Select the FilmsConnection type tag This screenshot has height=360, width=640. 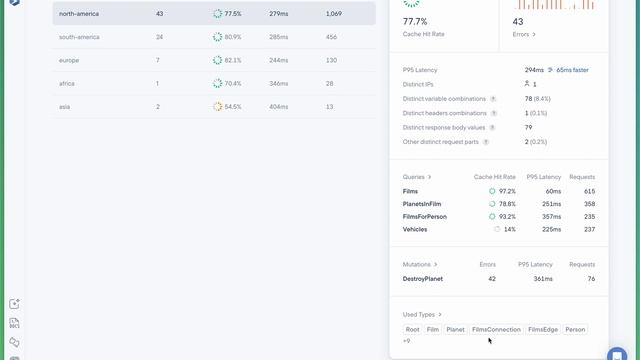pos(496,329)
